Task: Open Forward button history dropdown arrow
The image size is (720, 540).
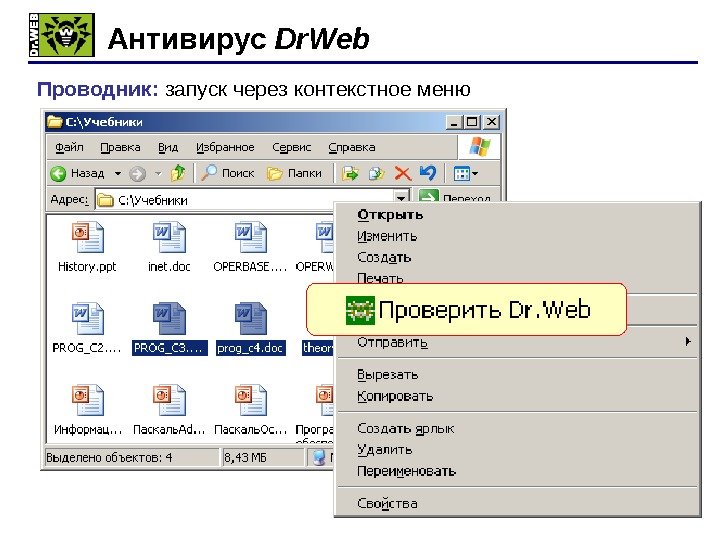Action: point(158,174)
